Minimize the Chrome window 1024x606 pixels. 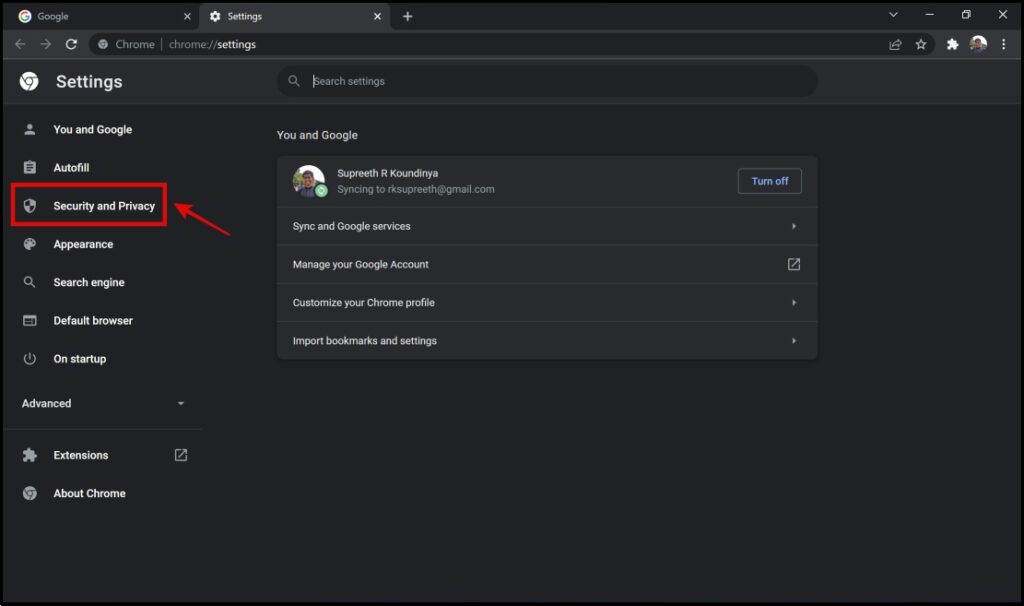pos(929,14)
